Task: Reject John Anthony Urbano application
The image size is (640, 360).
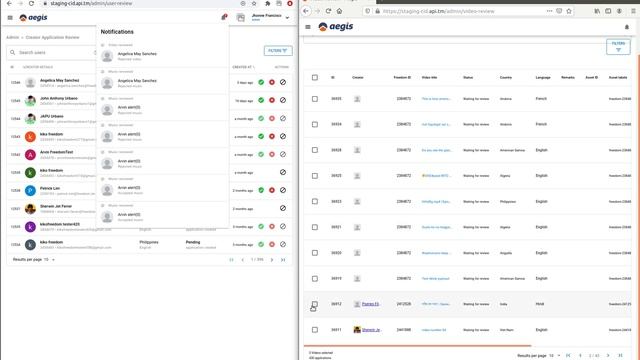Action: pos(272,100)
